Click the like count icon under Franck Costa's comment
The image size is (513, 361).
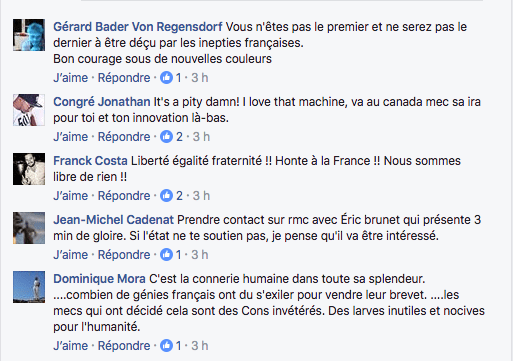tap(166, 196)
